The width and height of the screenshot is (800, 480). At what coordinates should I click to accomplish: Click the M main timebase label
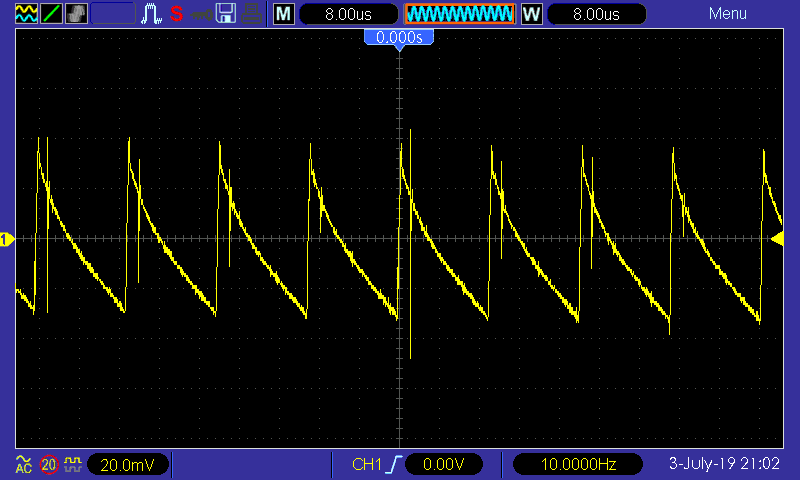[x=284, y=14]
